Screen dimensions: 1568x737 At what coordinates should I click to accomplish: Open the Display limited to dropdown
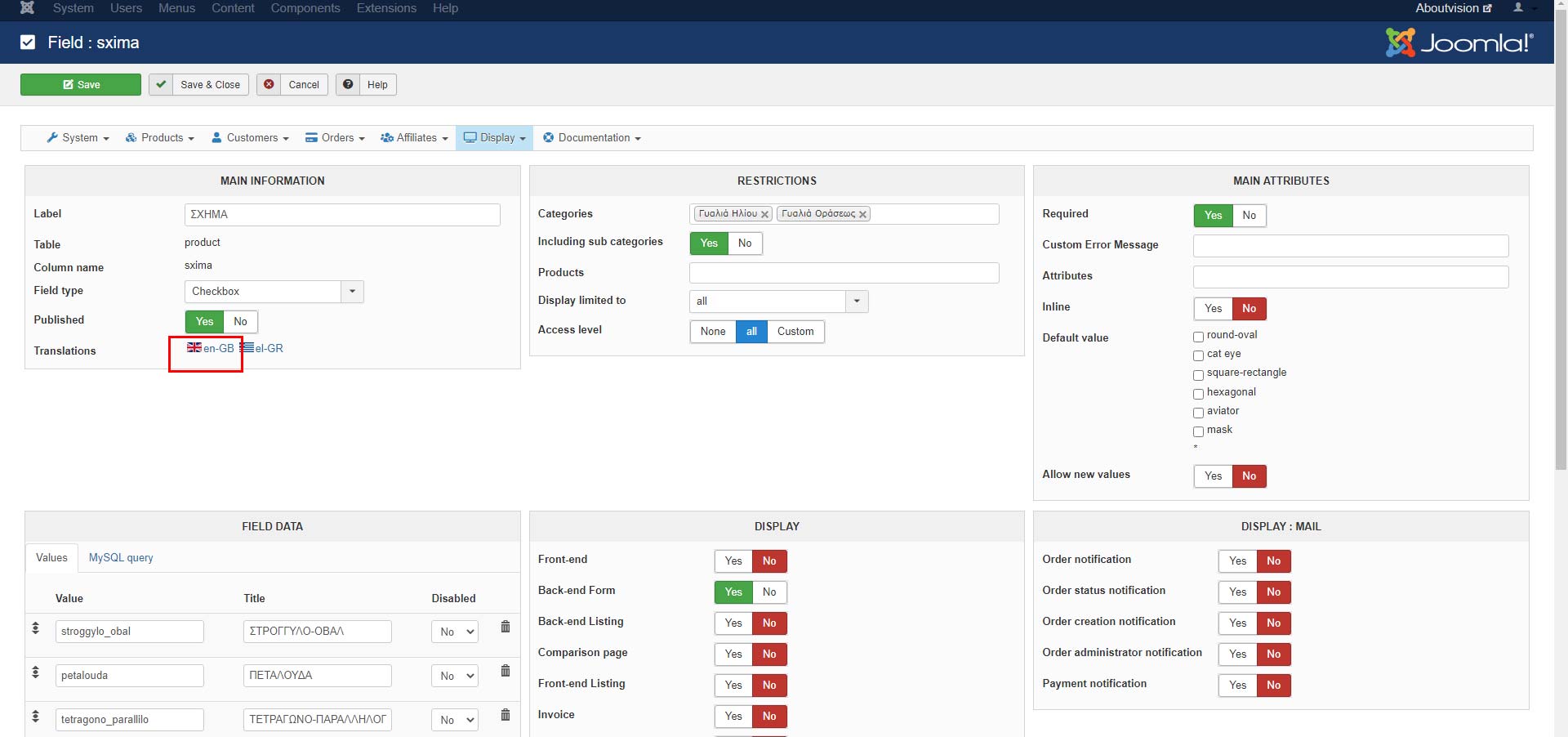click(778, 301)
